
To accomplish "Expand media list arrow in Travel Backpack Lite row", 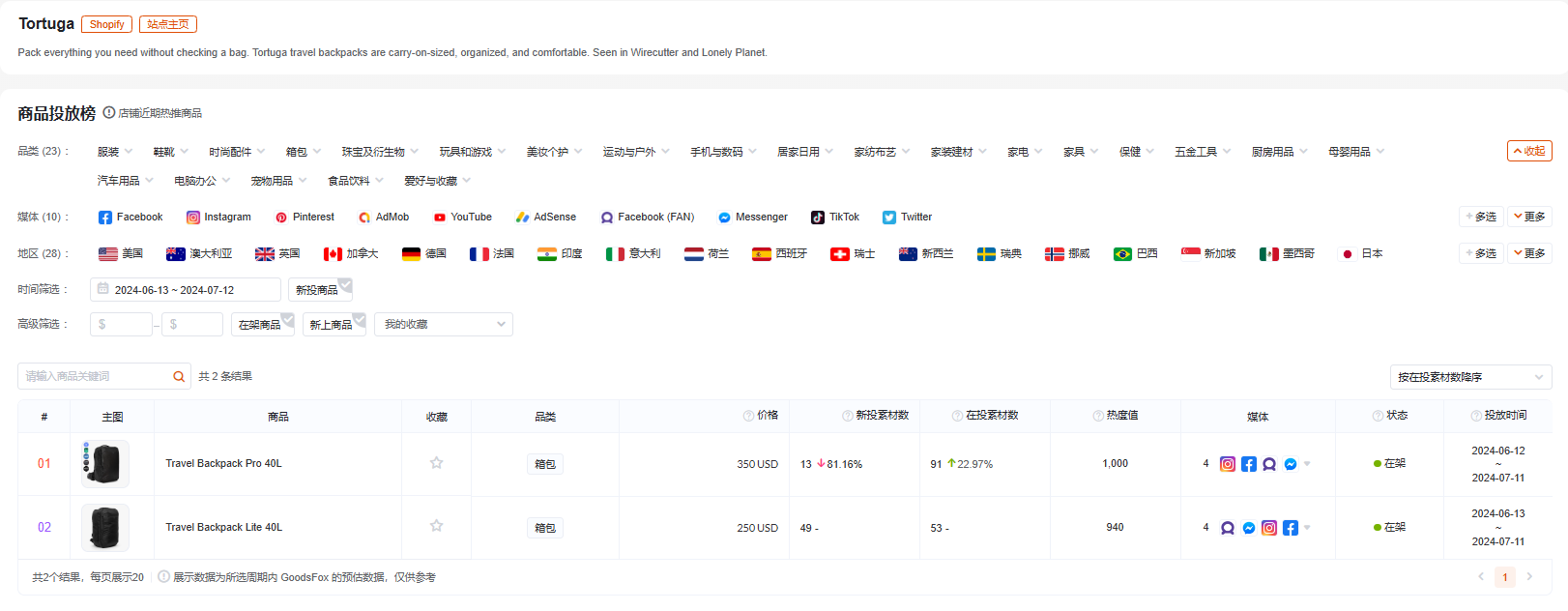I will (1307, 528).
